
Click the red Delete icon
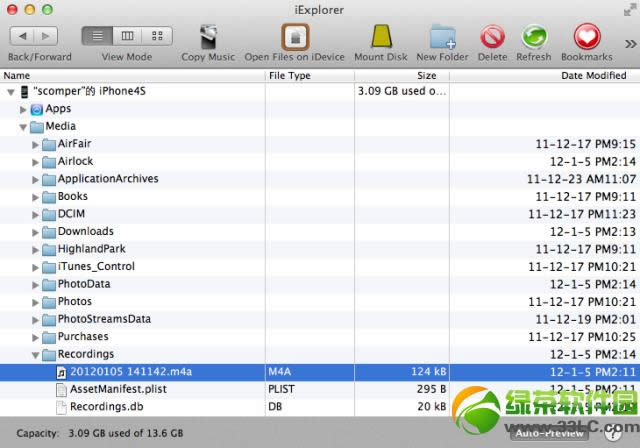click(492, 37)
